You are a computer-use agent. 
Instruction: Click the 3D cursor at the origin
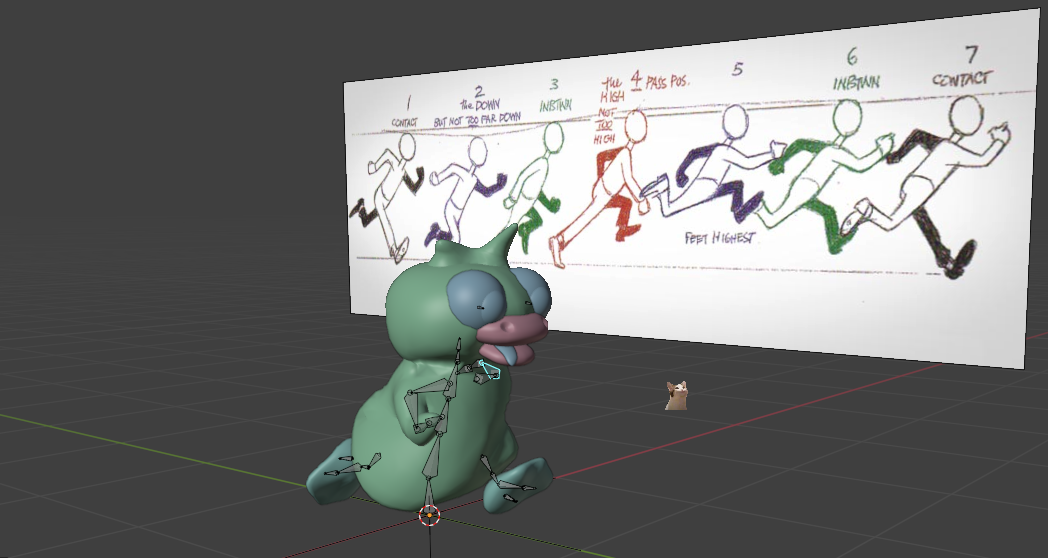tap(429, 515)
